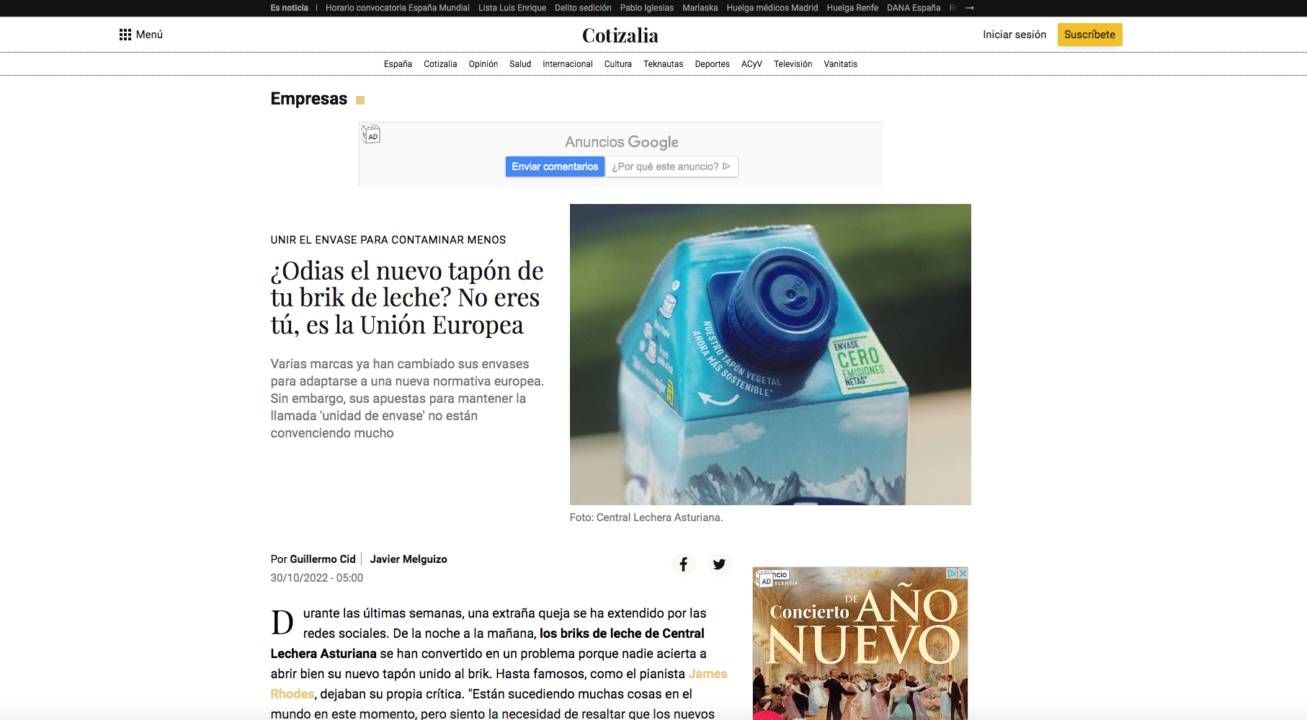Open 'Delito sedición' topic
Viewport: 1307px width, 720px height.
click(x=581, y=8)
